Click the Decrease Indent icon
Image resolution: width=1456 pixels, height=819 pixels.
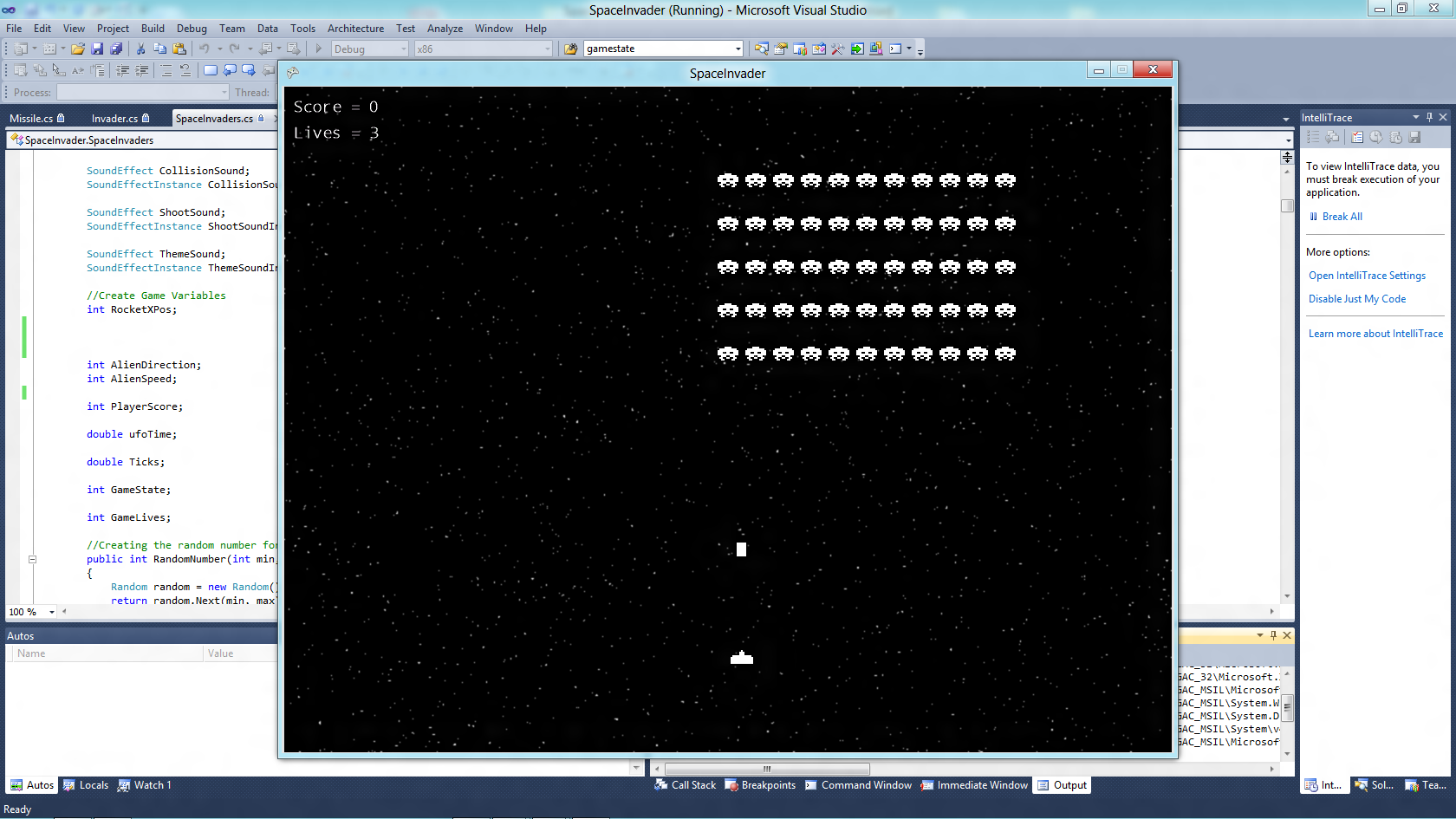click(x=122, y=70)
